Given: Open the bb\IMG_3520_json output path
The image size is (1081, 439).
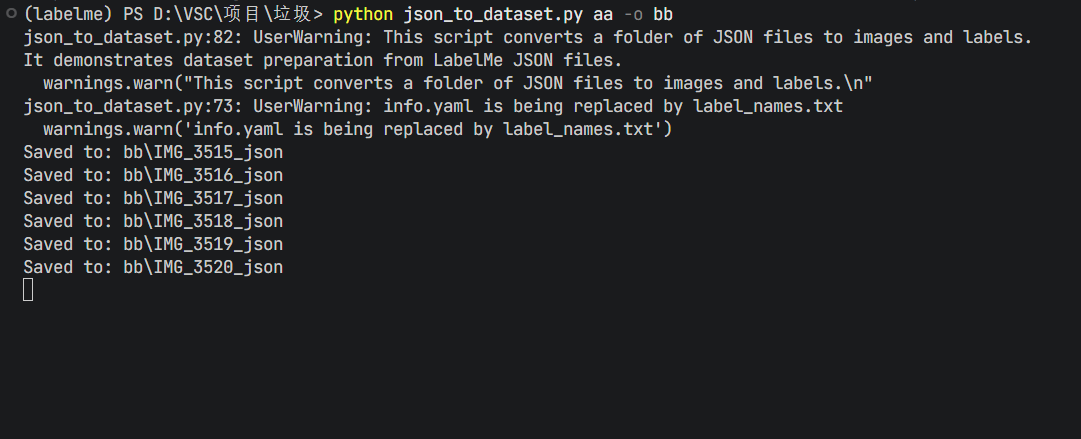Looking at the screenshot, I should 203,267.
